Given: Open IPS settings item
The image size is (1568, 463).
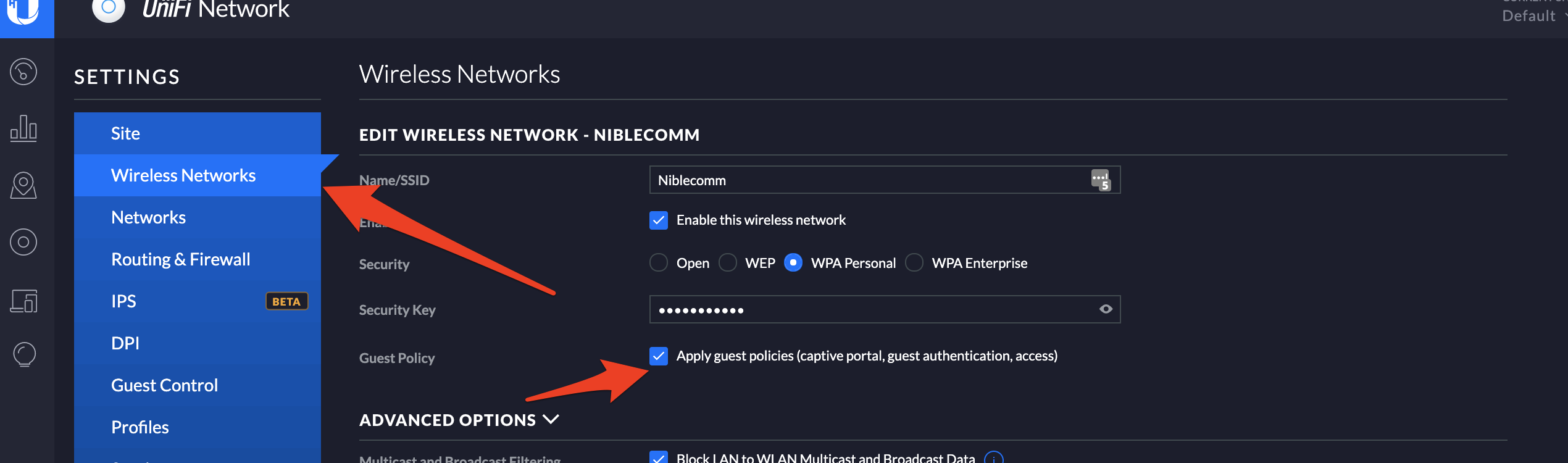Looking at the screenshot, I should pyautogui.click(x=198, y=301).
